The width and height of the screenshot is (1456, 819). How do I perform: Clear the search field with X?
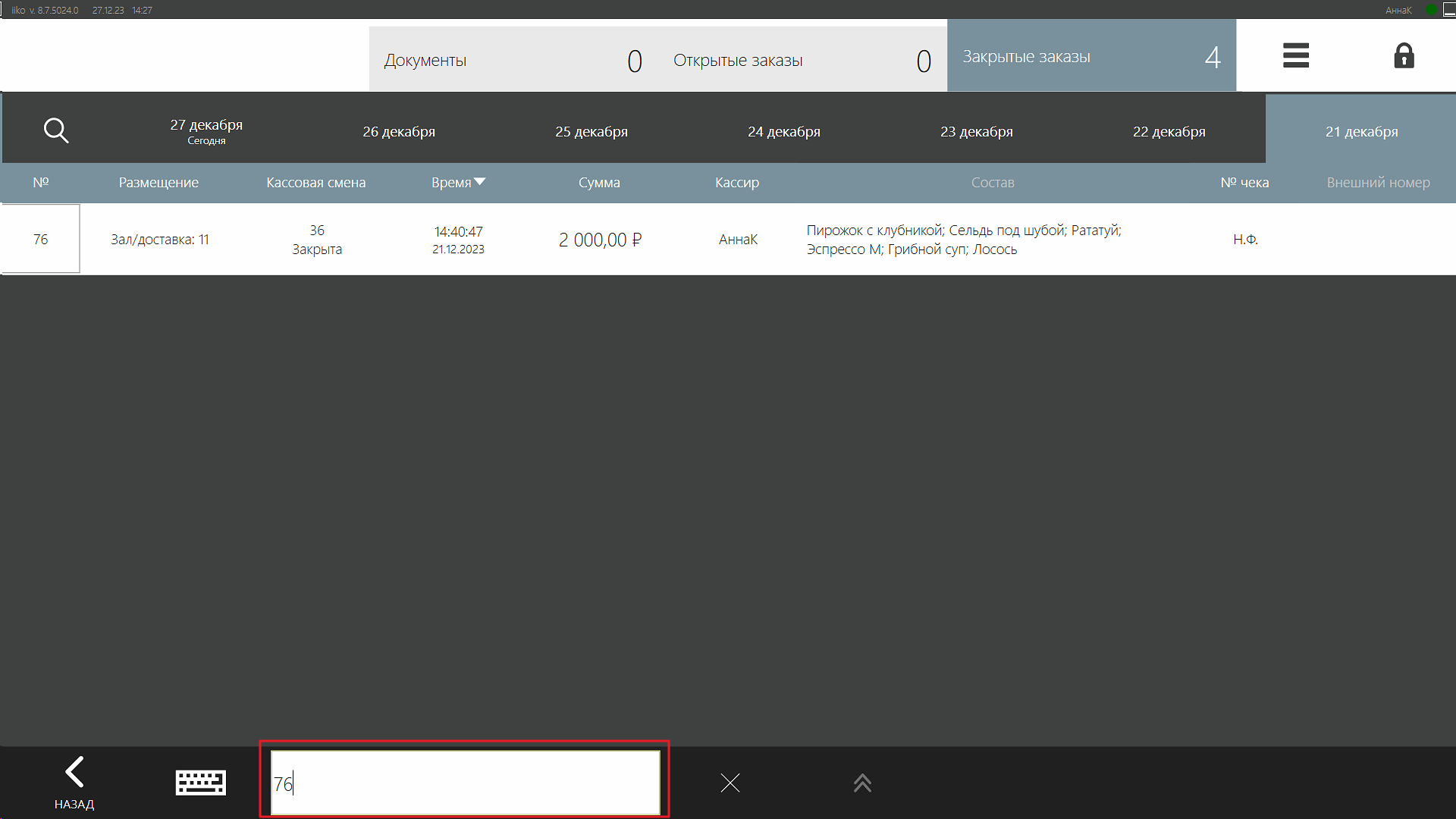730,783
